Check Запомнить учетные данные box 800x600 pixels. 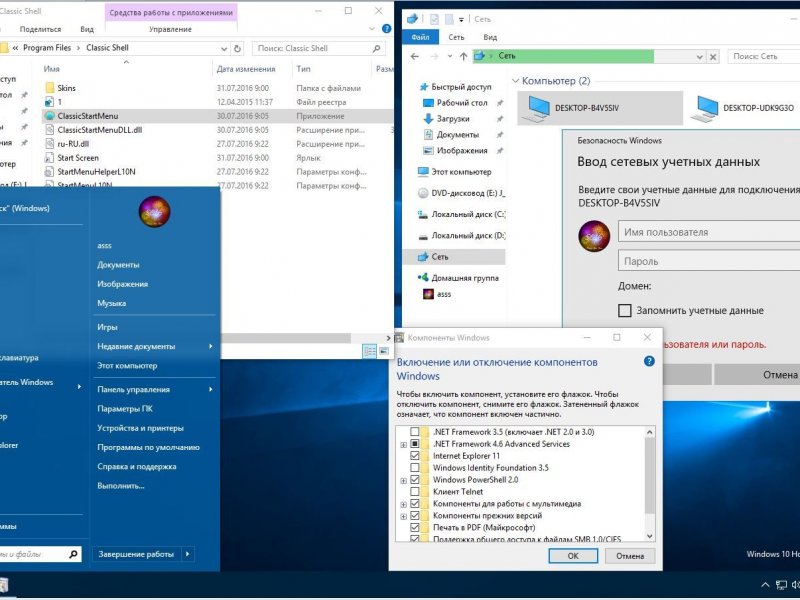click(x=624, y=311)
